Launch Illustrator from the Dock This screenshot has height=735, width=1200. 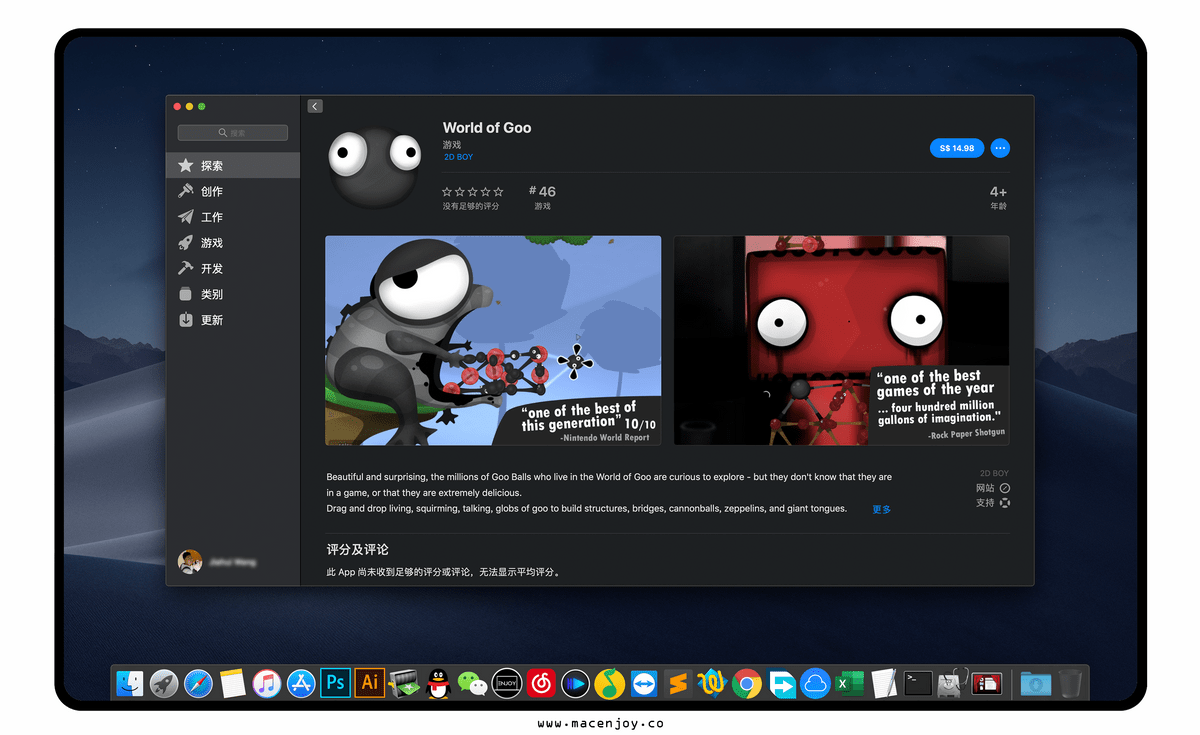click(370, 683)
